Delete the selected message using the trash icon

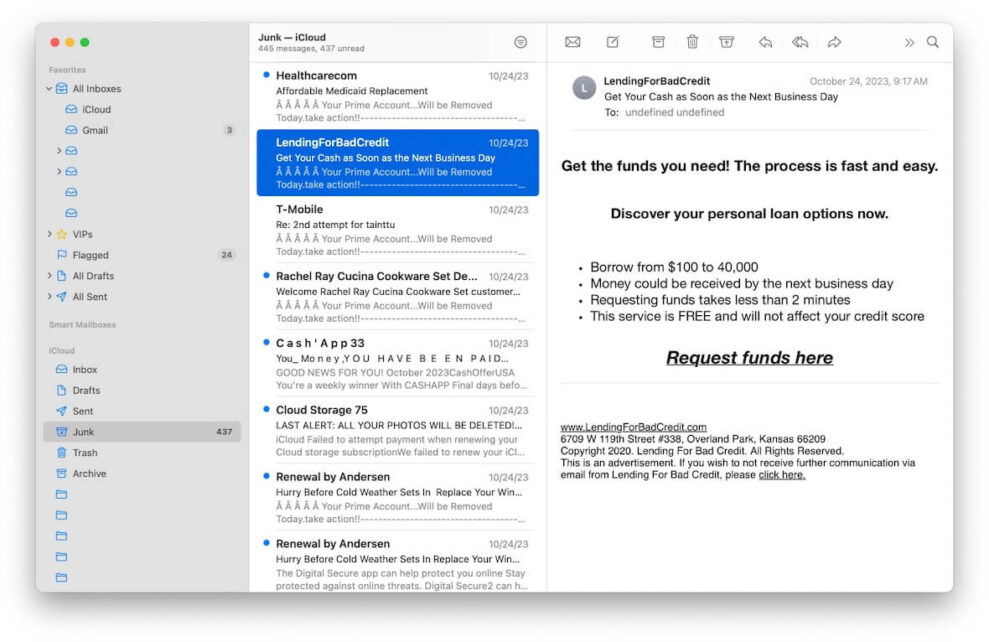tap(692, 42)
